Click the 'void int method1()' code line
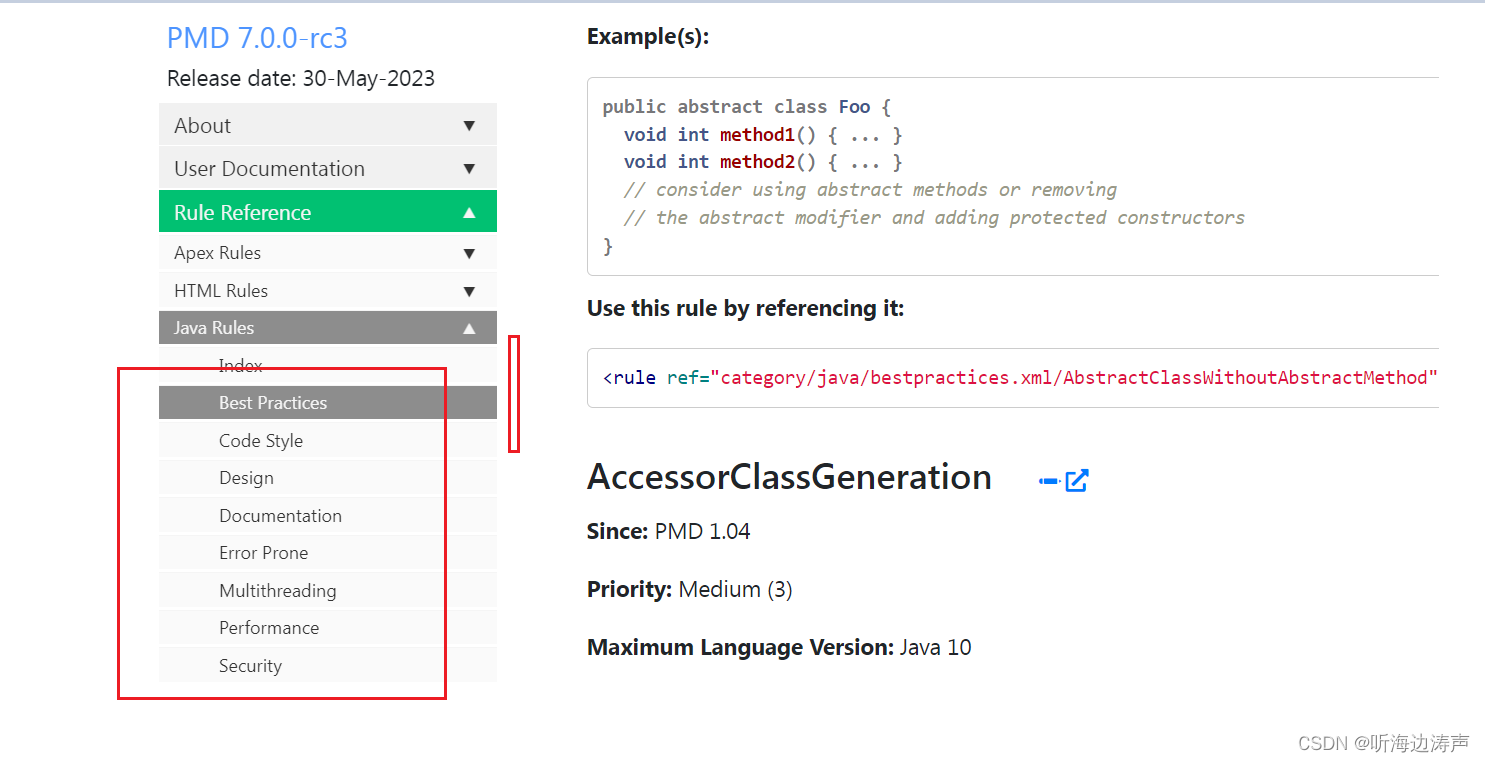1485x762 pixels. point(763,135)
